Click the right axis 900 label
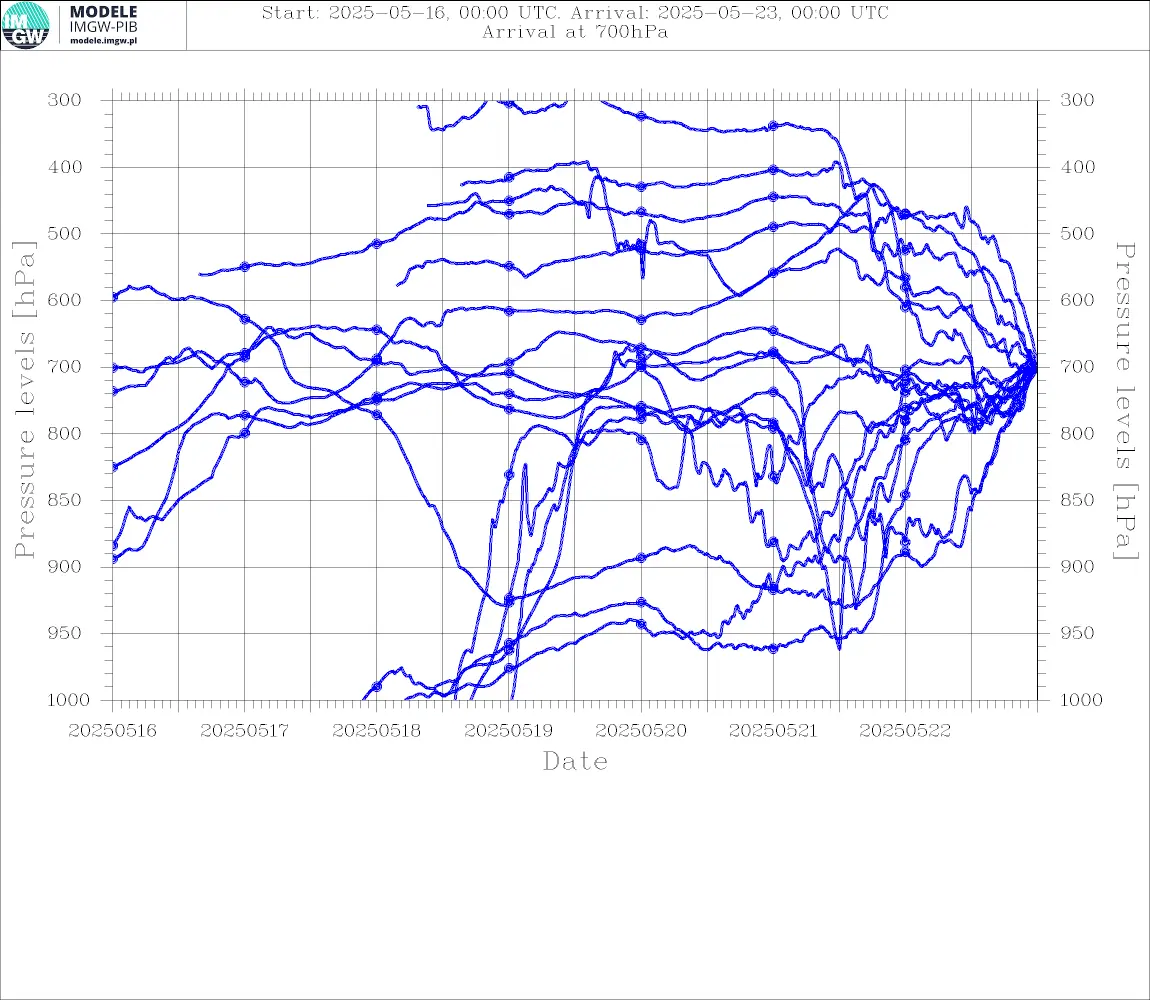This screenshot has height=1000, width=1150. 1077,566
